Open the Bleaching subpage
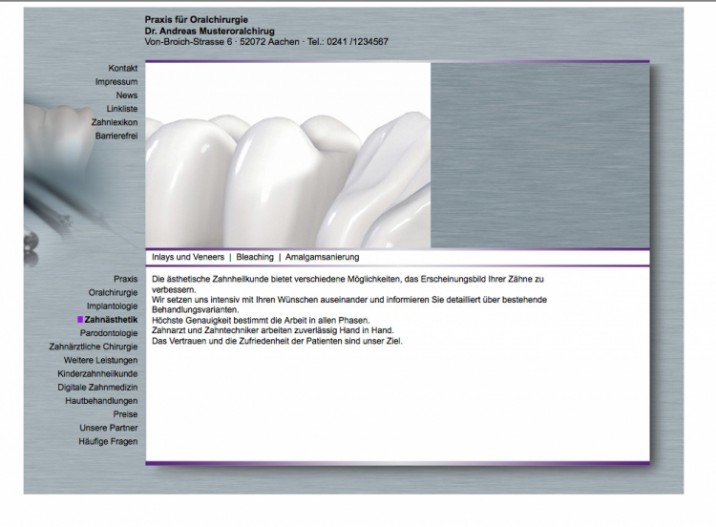Viewport: 716px width, 527px height. [255, 257]
